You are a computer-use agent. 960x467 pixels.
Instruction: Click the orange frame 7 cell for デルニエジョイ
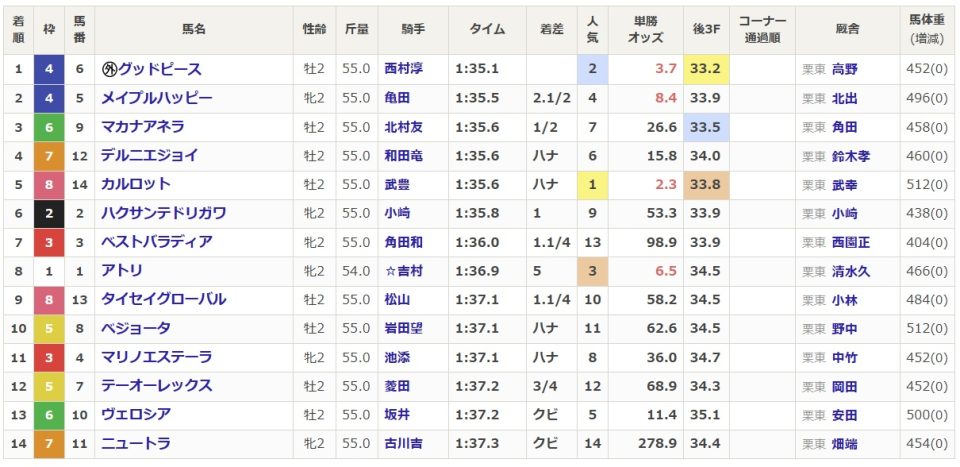[49, 156]
